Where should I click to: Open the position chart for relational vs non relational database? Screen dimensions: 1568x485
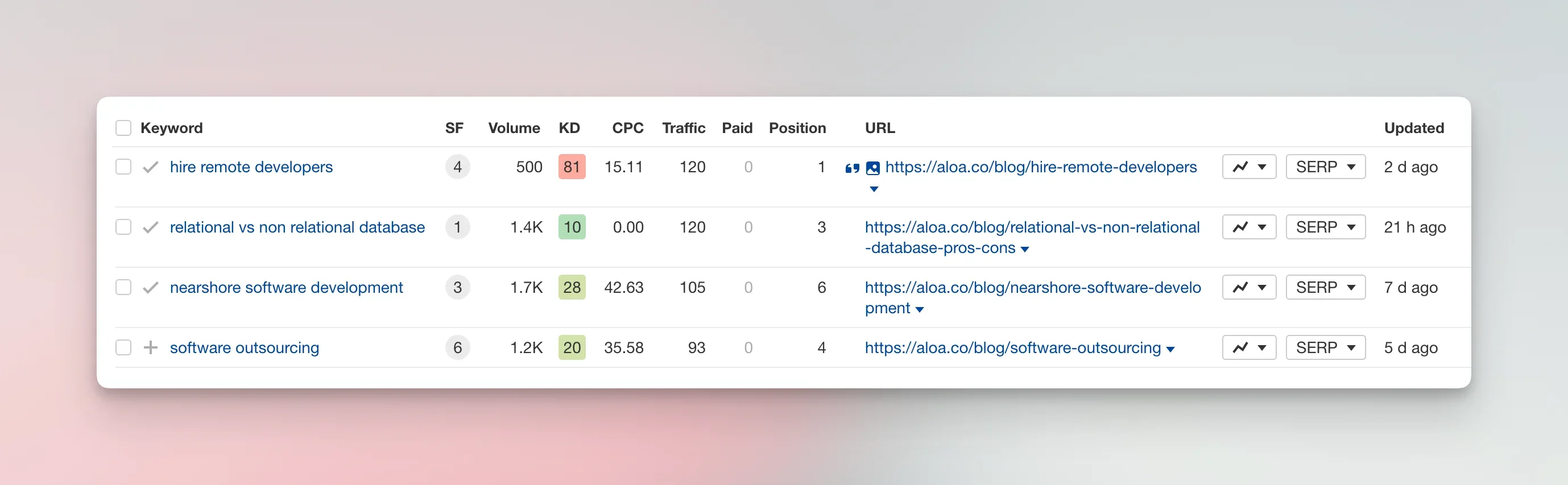pos(1248,227)
